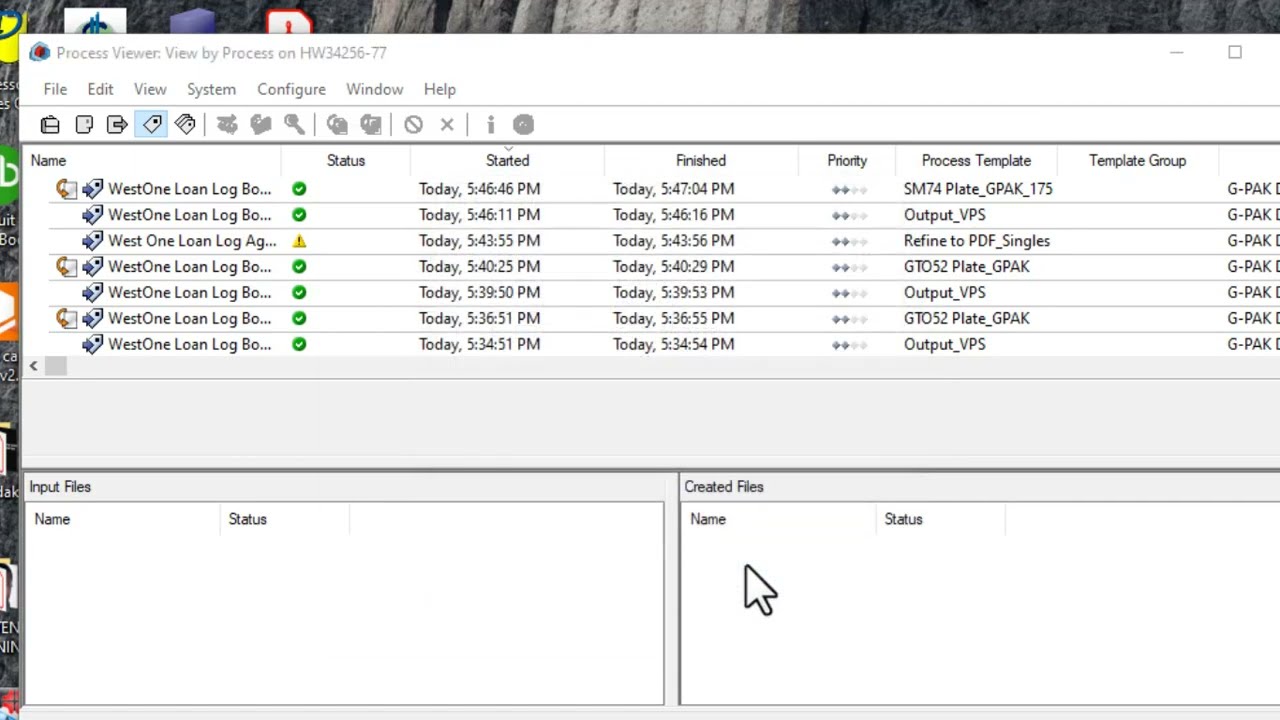The height and width of the screenshot is (720, 1280).
Task: Click the circle-slash stop toolbar icon
Action: pyautogui.click(x=413, y=125)
